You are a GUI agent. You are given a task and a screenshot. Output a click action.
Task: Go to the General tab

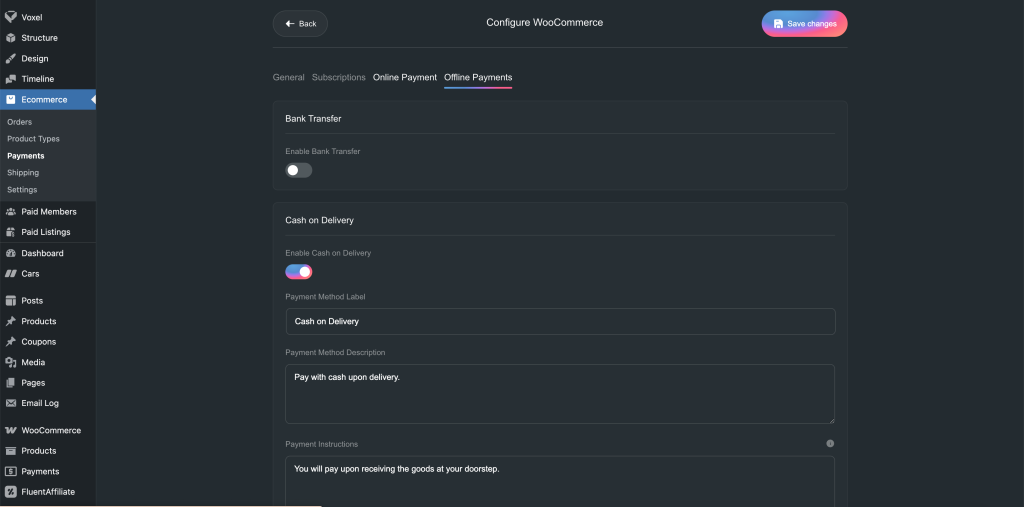pyautogui.click(x=288, y=77)
